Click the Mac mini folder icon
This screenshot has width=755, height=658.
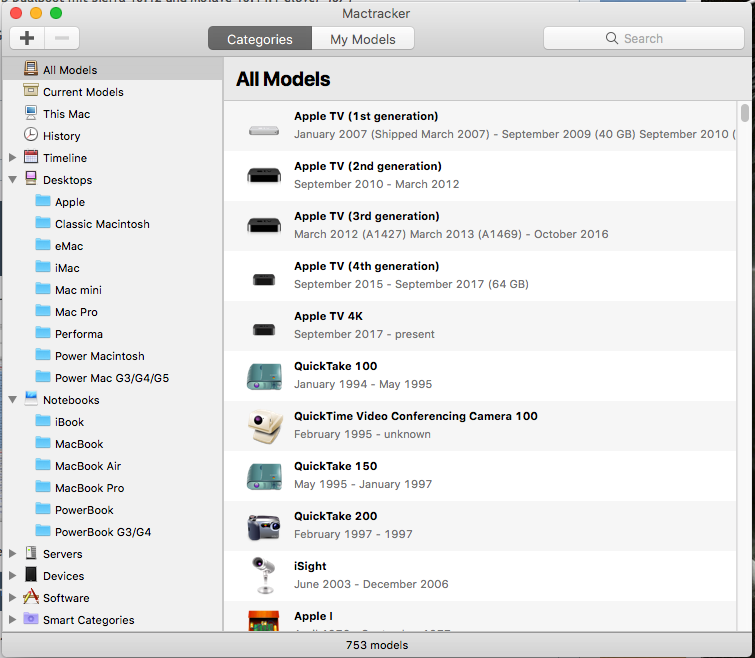click(x=43, y=289)
